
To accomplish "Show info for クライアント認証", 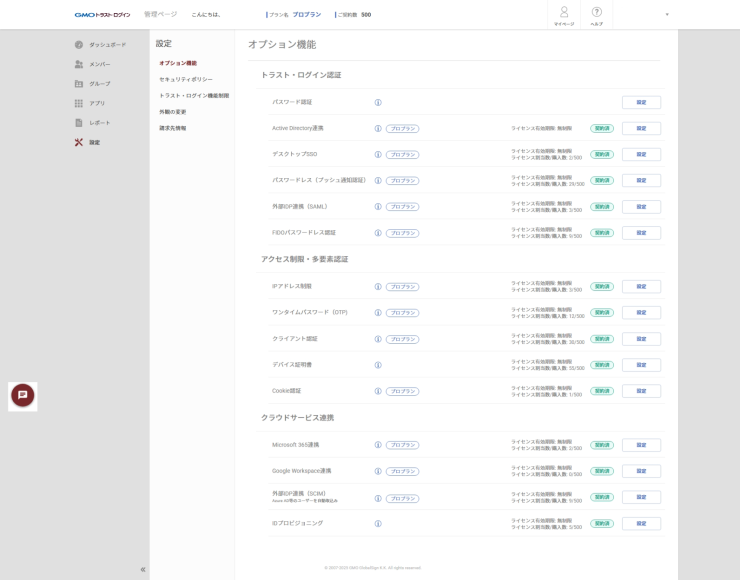I will (x=378, y=339).
